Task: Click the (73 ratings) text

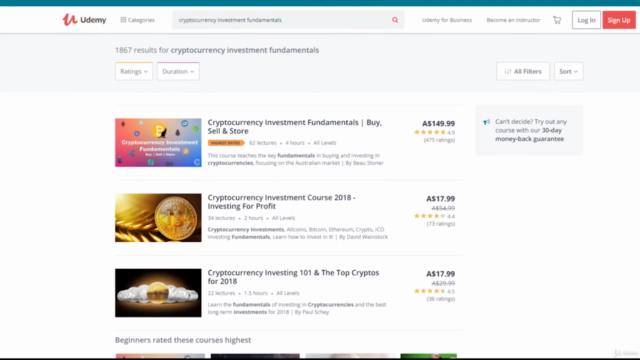Action: [x=441, y=224]
